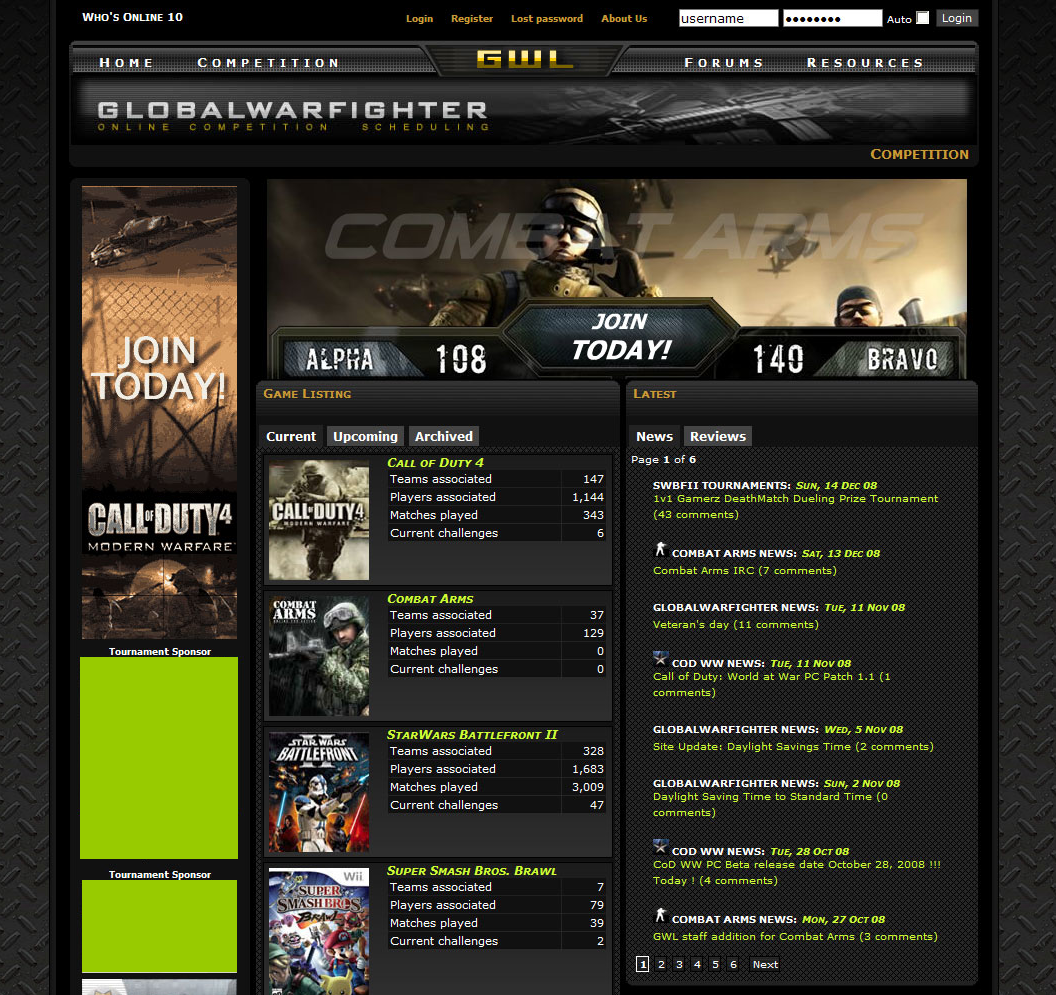Image resolution: width=1056 pixels, height=995 pixels.
Task: Open the Combat Arms IRC article
Action: pos(745,571)
